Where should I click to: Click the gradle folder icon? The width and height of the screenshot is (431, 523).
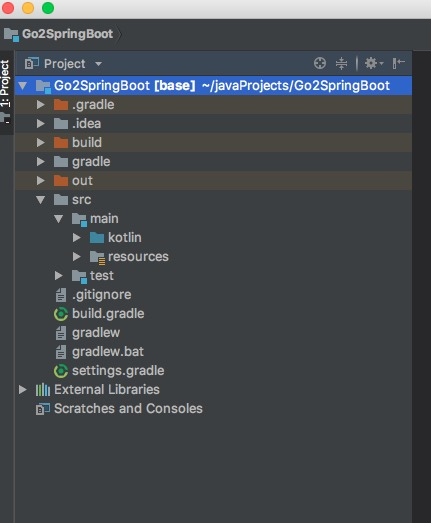[61, 162]
